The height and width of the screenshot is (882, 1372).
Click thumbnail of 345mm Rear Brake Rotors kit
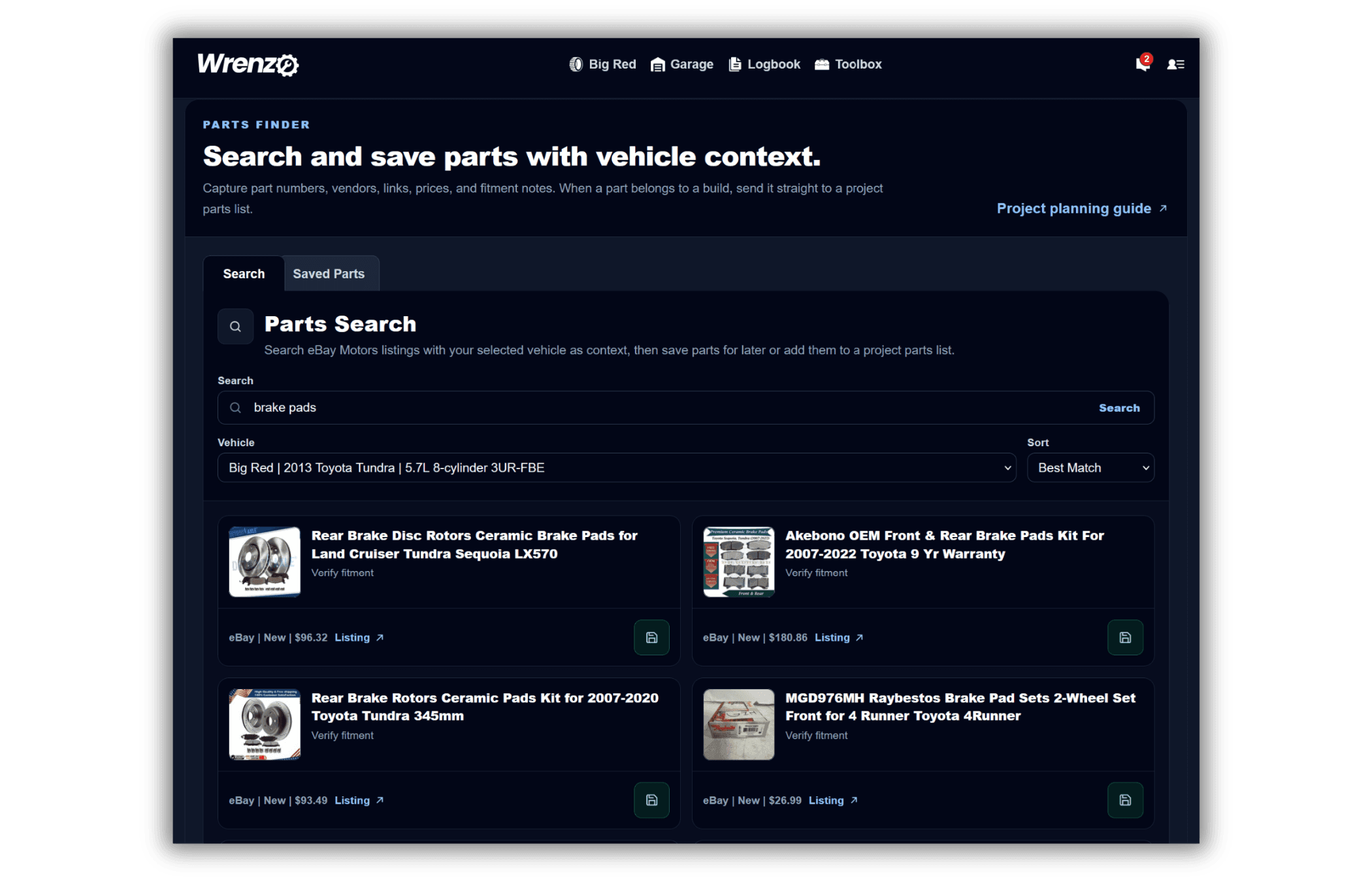pos(265,725)
